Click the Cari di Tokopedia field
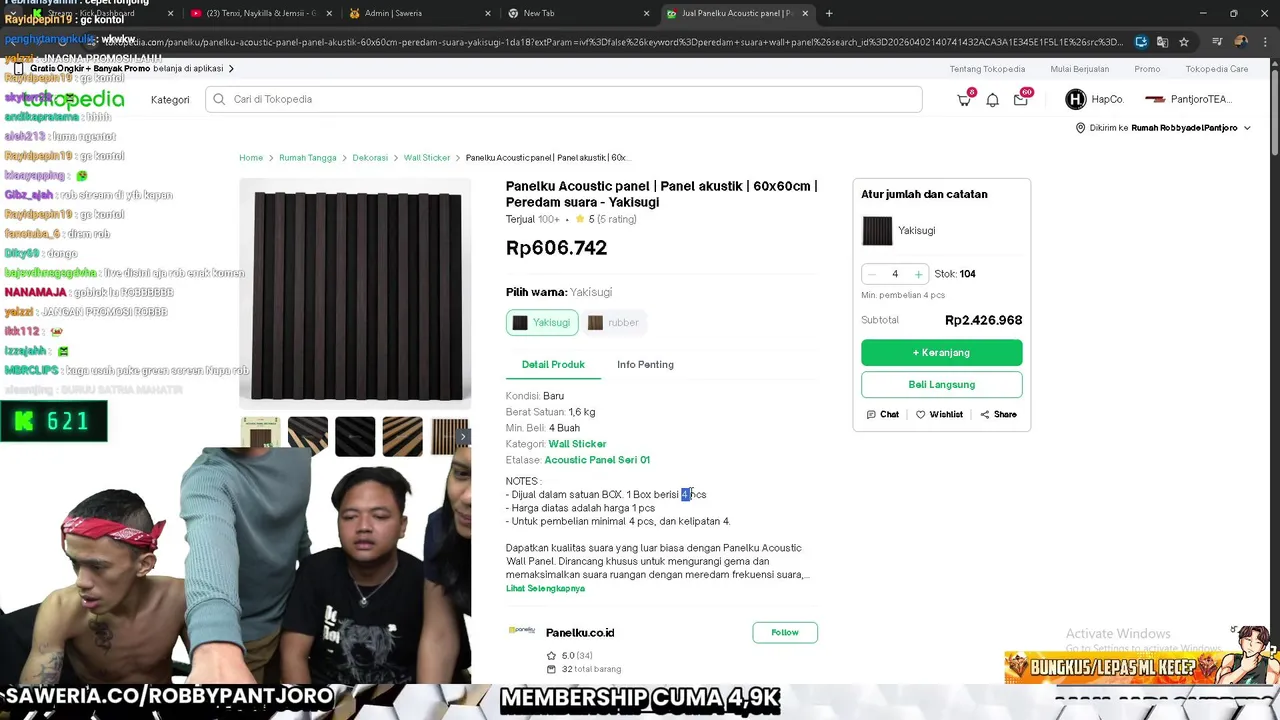Viewport: 1280px width, 720px height. (x=564, y=99)
